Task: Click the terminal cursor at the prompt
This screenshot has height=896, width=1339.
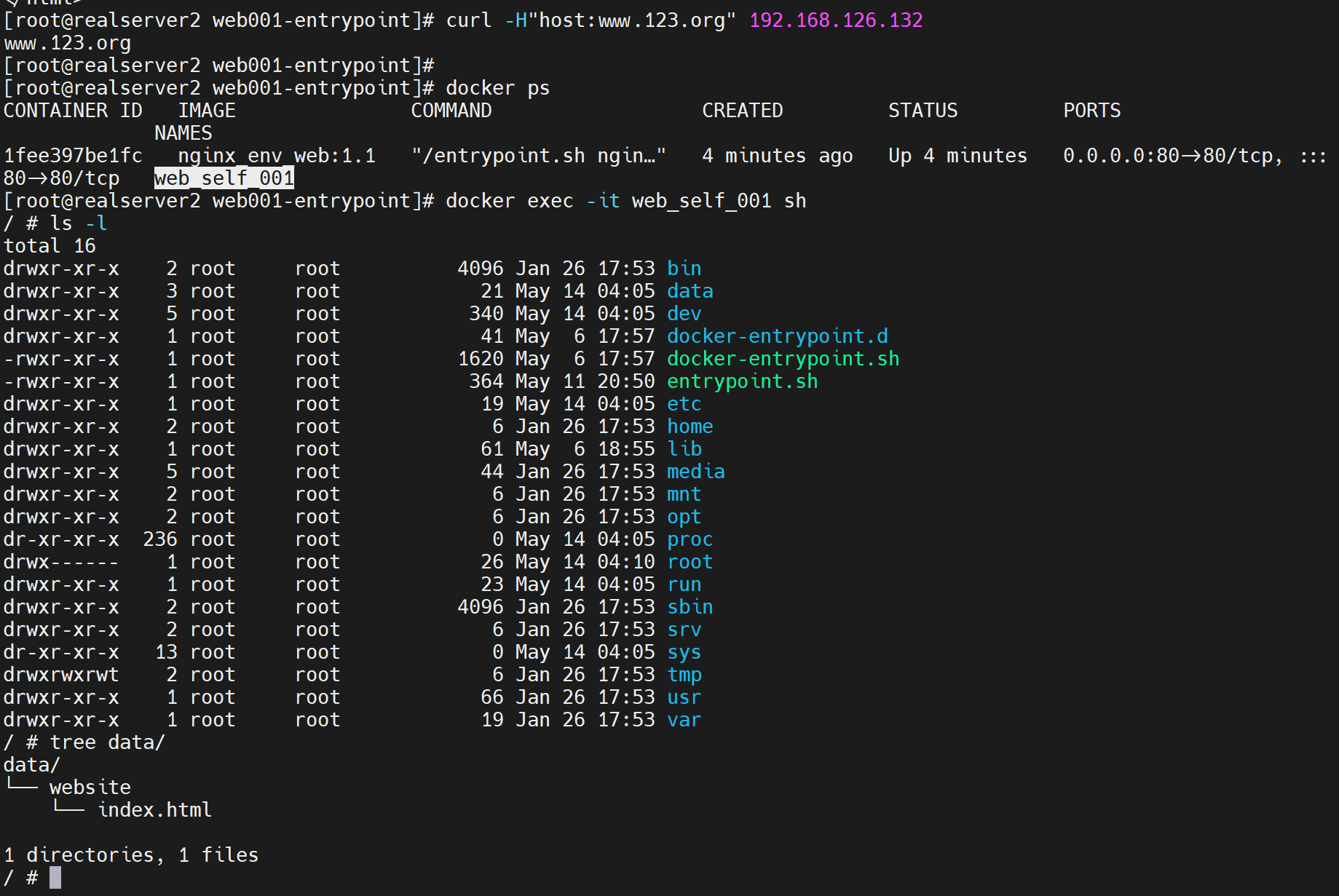Action: pos(55,878)
